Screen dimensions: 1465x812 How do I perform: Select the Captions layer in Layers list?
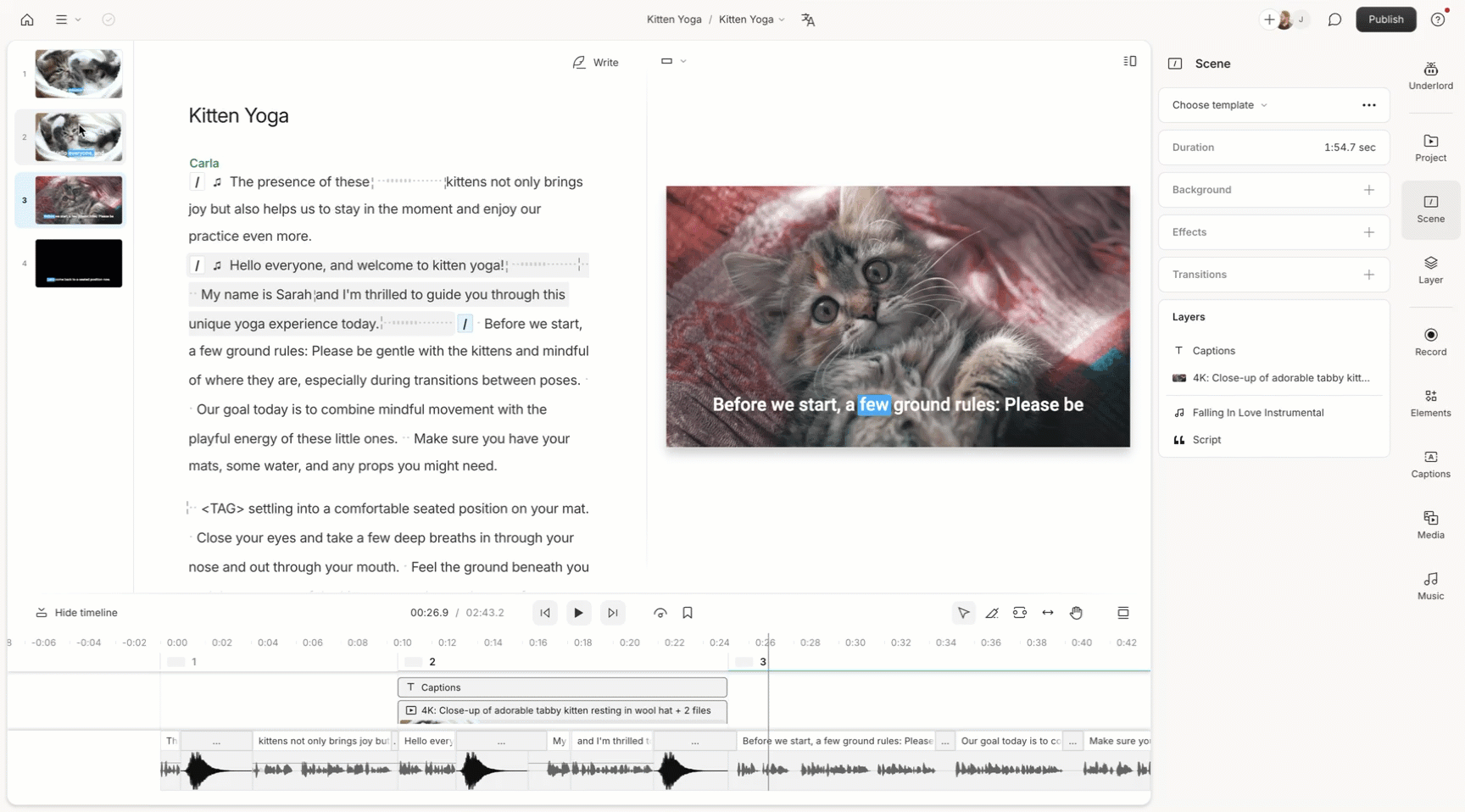point(1273,351)
